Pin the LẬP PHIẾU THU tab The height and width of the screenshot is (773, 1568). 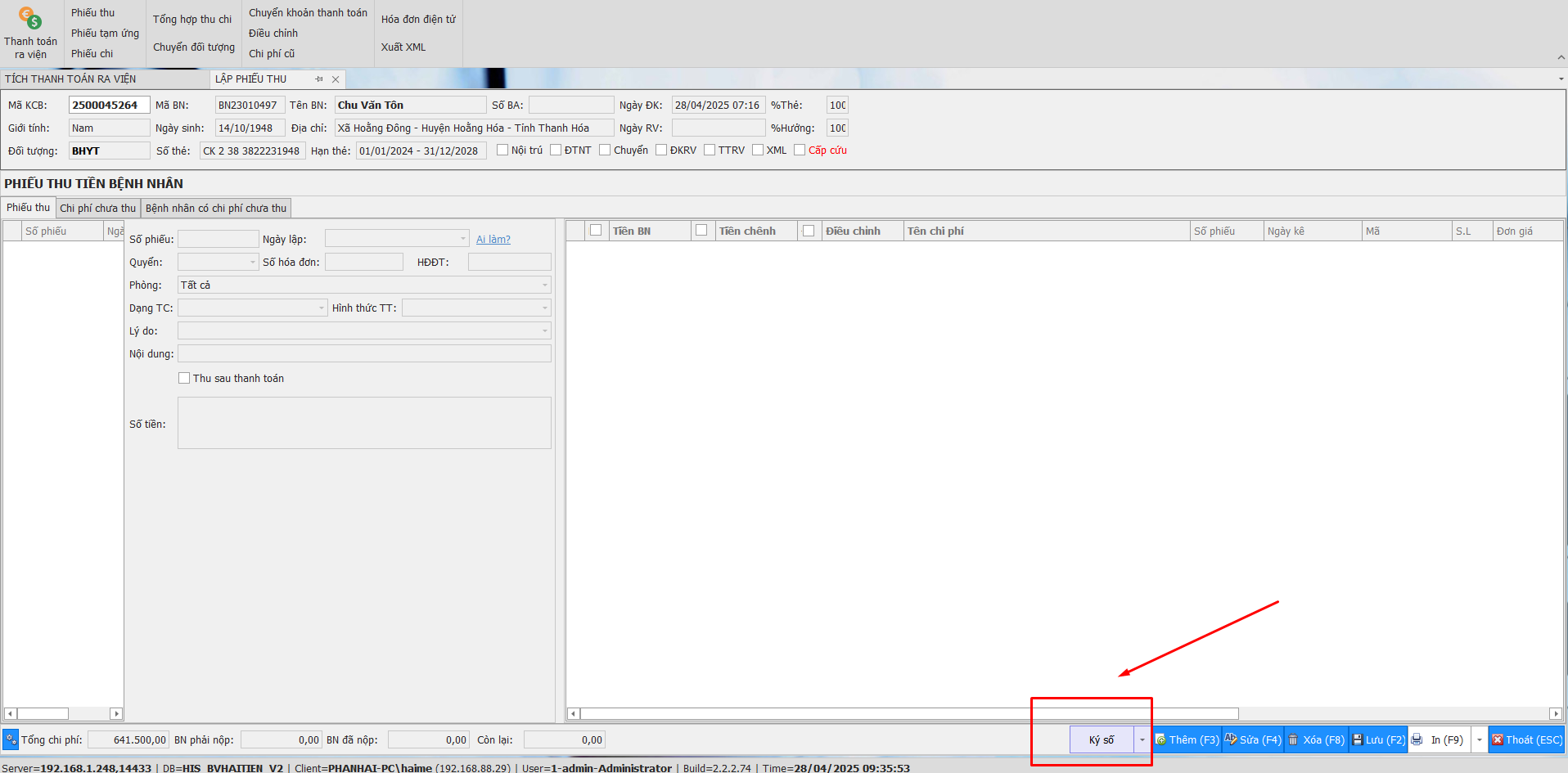(319, 79)
